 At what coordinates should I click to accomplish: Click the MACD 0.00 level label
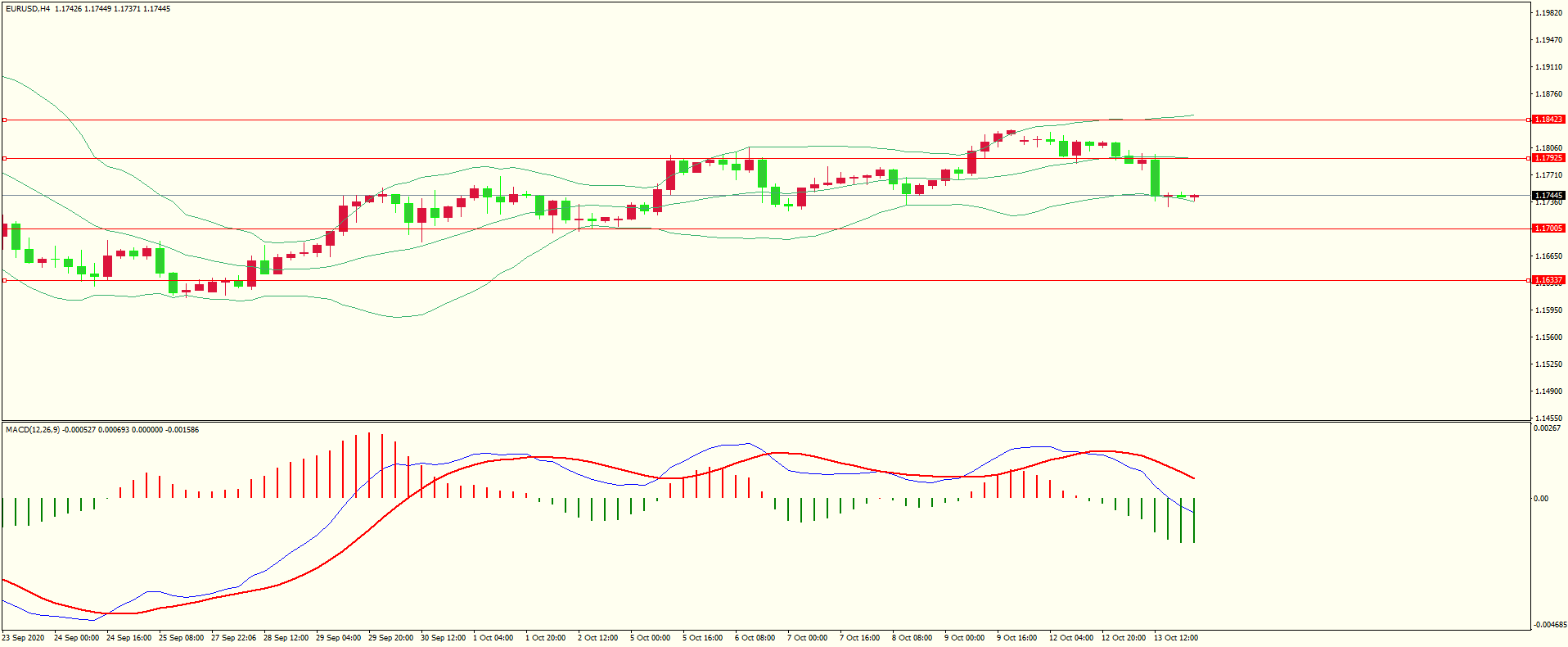1541,499
